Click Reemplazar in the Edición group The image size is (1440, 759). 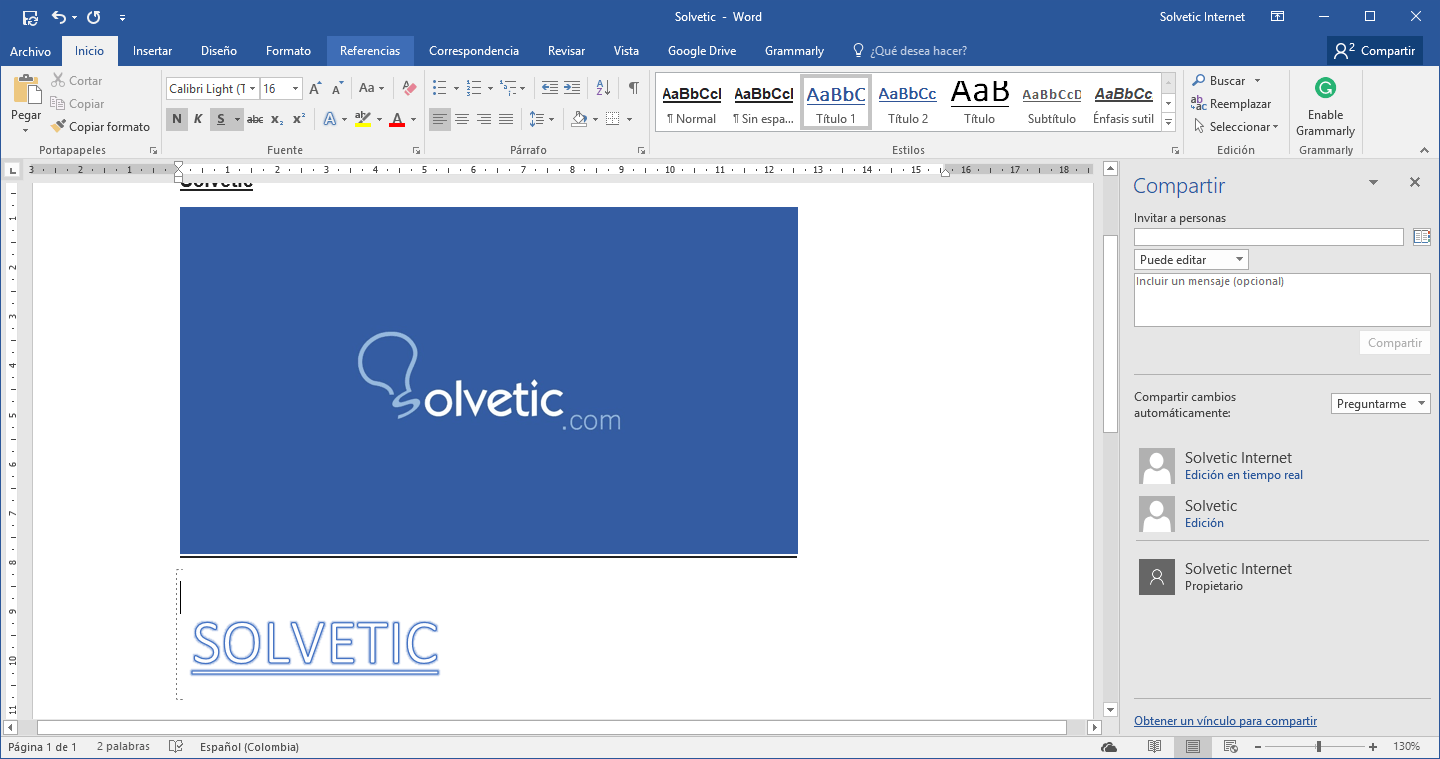[1231, 104]
